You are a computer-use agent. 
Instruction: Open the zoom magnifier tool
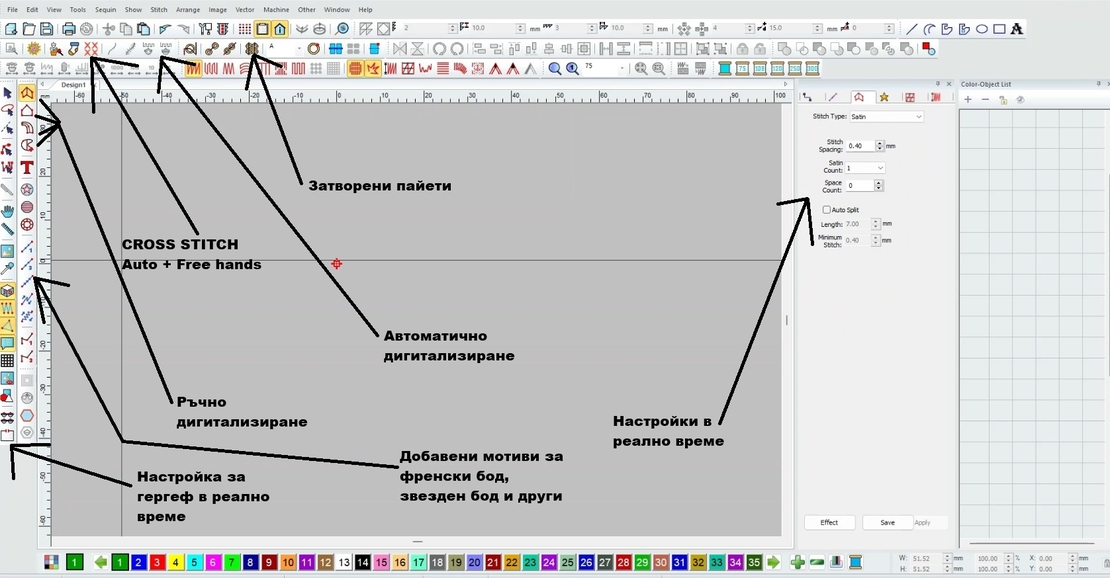tap(555, 69)
